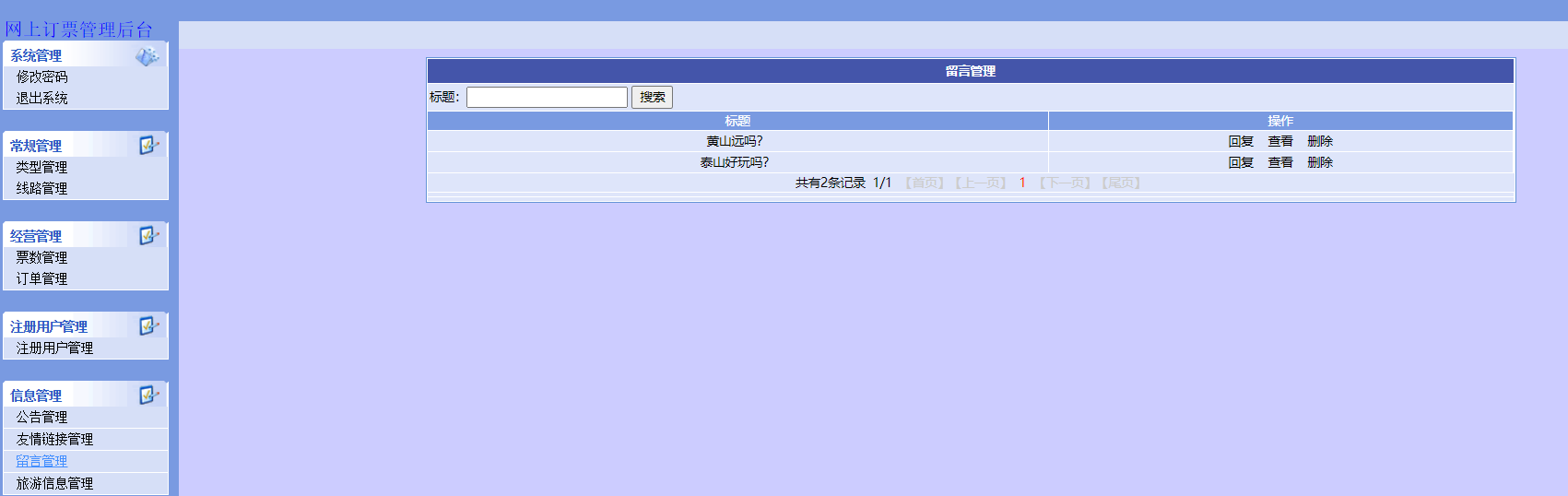Click the 尾页 pagination link
The width and height of the screenshot is (1568, 496).
pyautogui.click(x=1121, y=183)
